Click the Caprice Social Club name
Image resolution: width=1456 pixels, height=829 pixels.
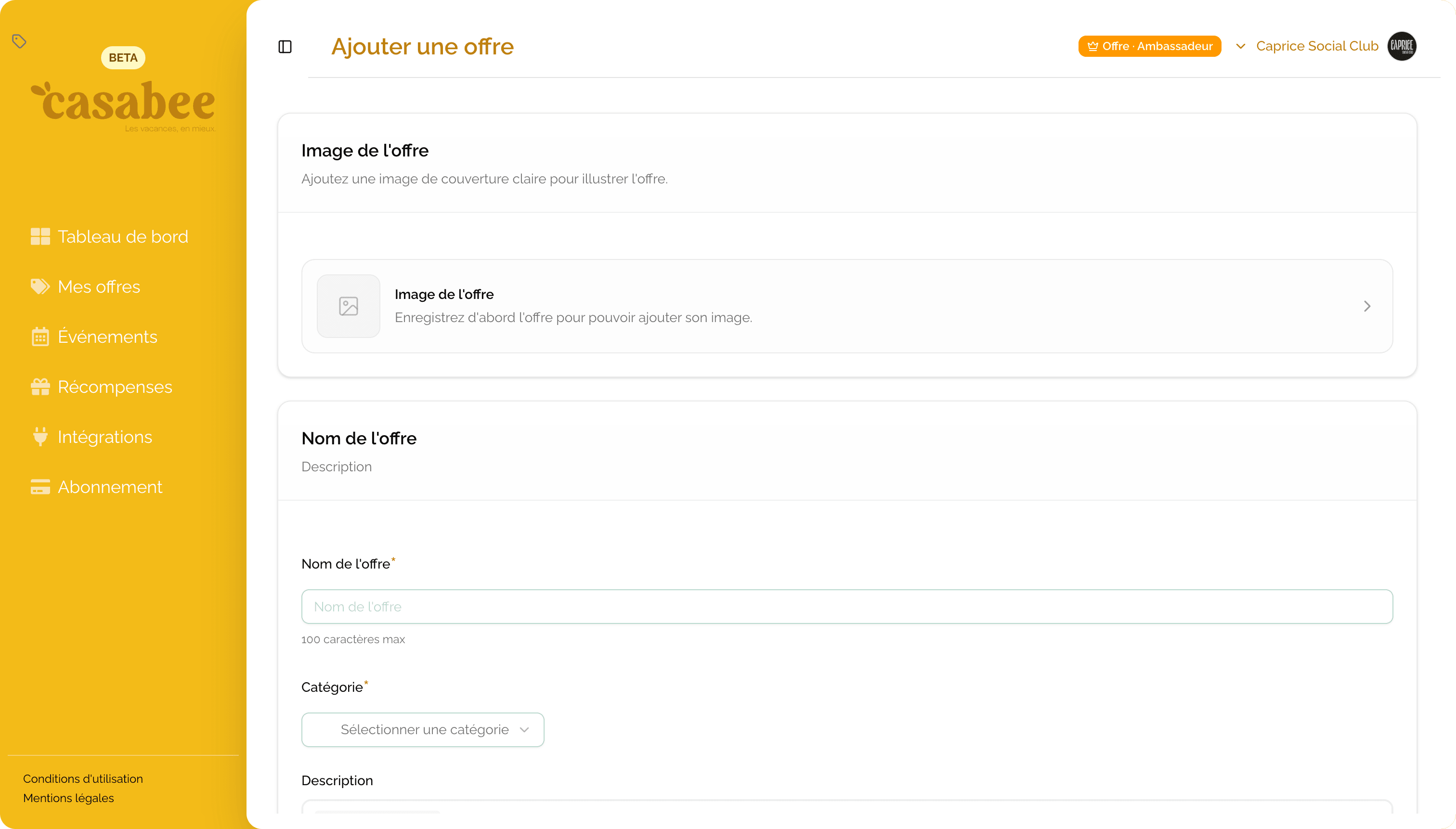tap(1317, 46)
